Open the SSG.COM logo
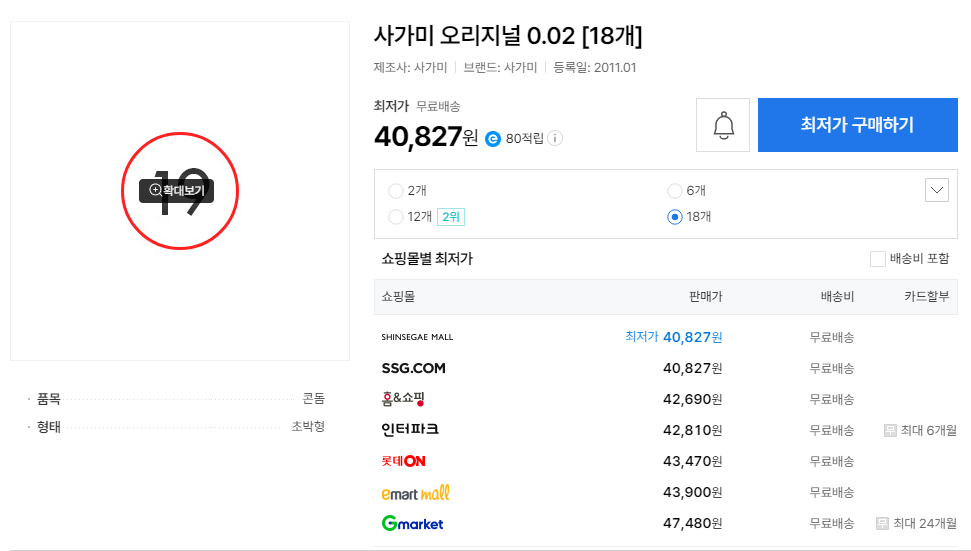The width and height of the screenshot is (971, 551). (x=414, y=368)
